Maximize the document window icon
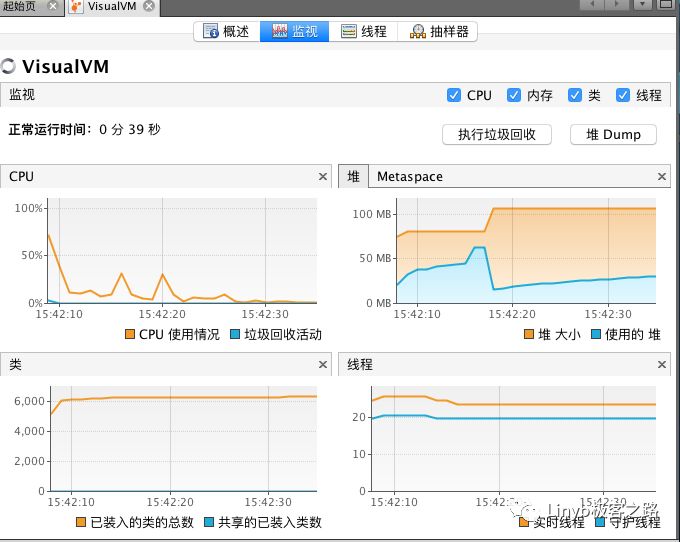680x542 pixels. 666,4
